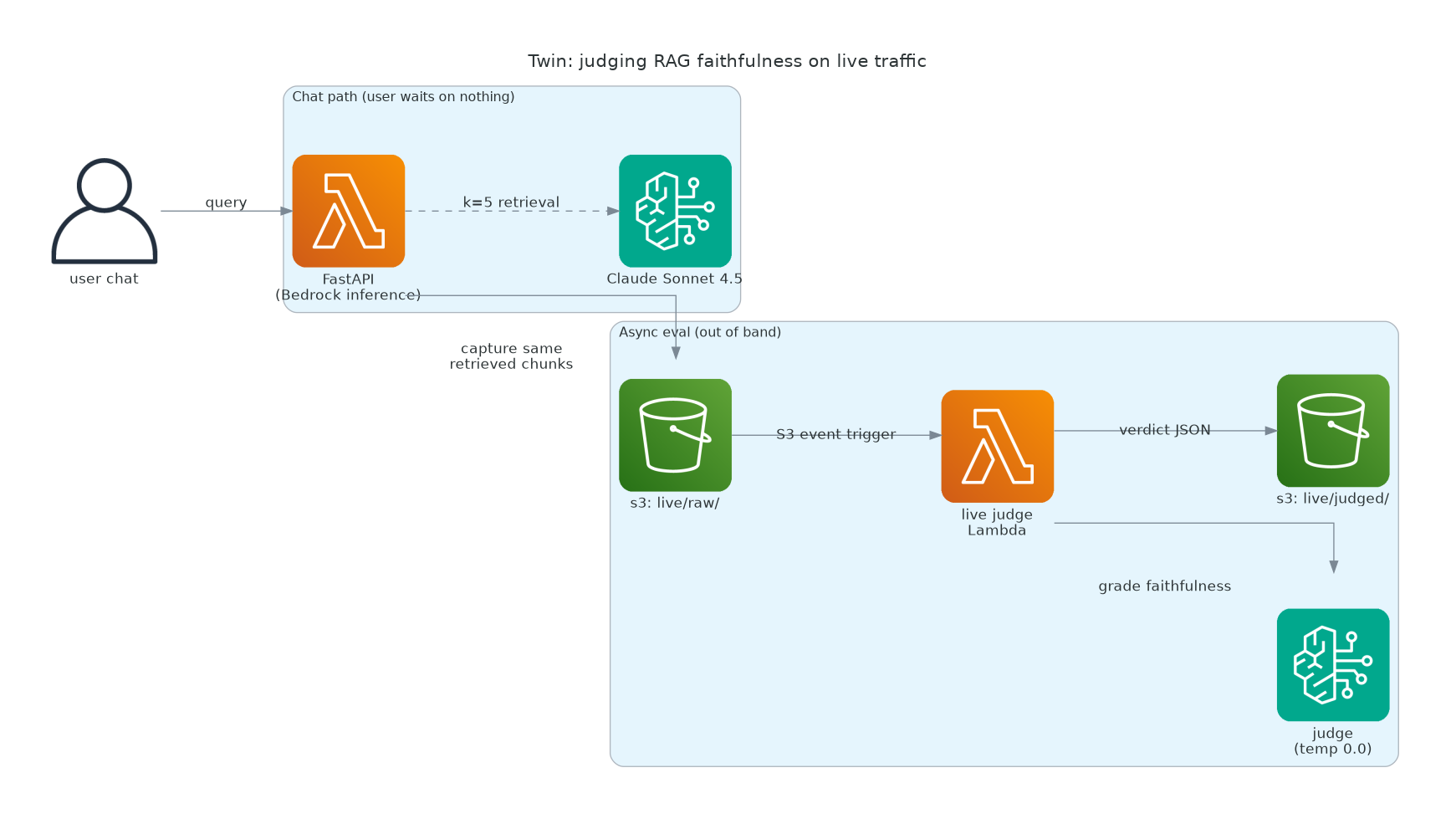This screenshot has height=824, width=1456.
Task: Click the live judge Lambda icon
Action: (x=997, y=446)
